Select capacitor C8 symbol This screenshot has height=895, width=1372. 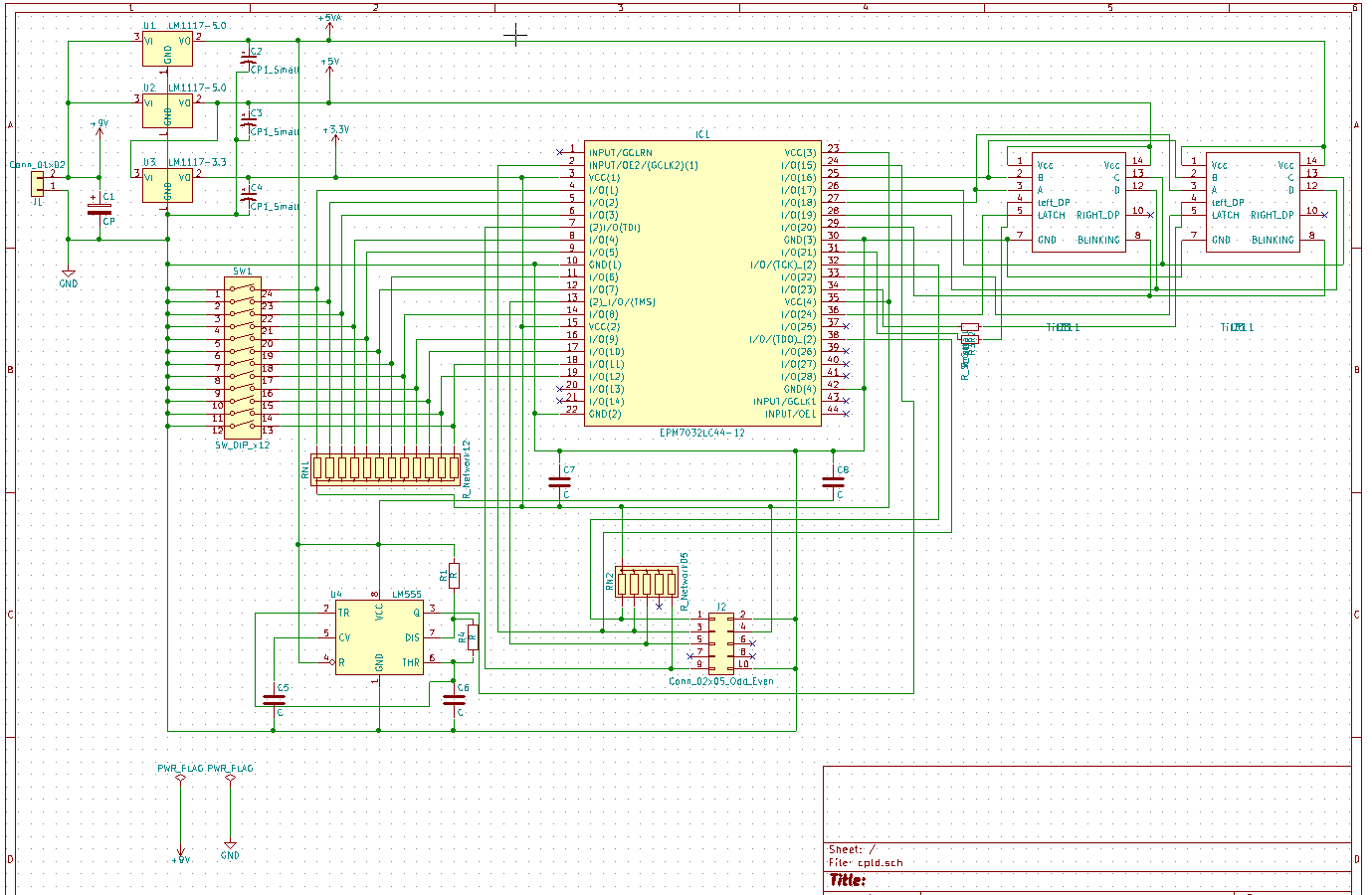click(x=833, y=482)
